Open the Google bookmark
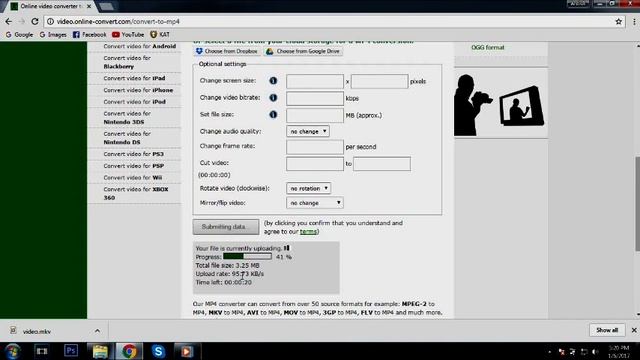 pyautogui.click(x=19, y=35)
